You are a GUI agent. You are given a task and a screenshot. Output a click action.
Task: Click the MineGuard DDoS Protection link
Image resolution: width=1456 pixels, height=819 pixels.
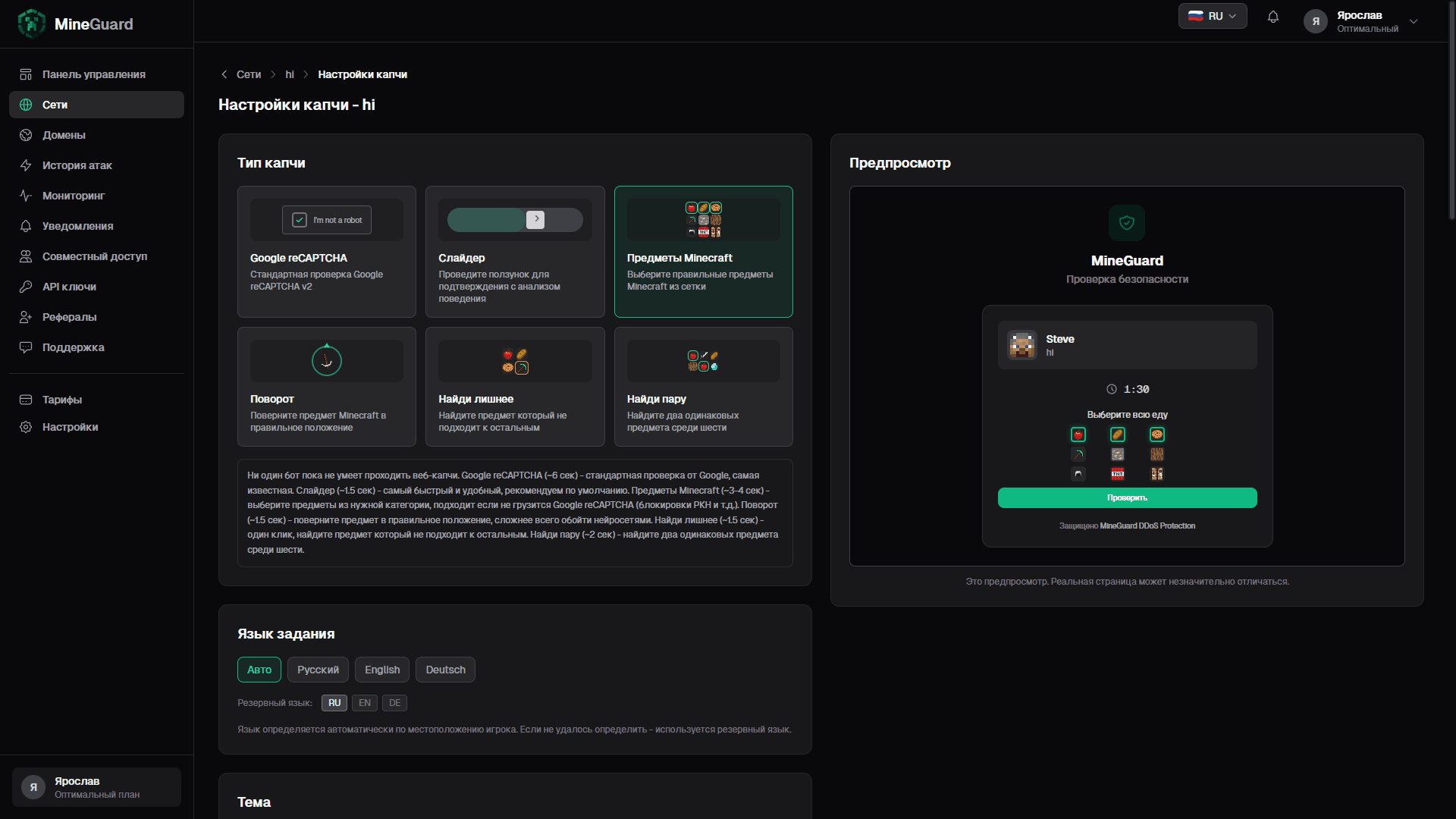tap(1147, 526)
